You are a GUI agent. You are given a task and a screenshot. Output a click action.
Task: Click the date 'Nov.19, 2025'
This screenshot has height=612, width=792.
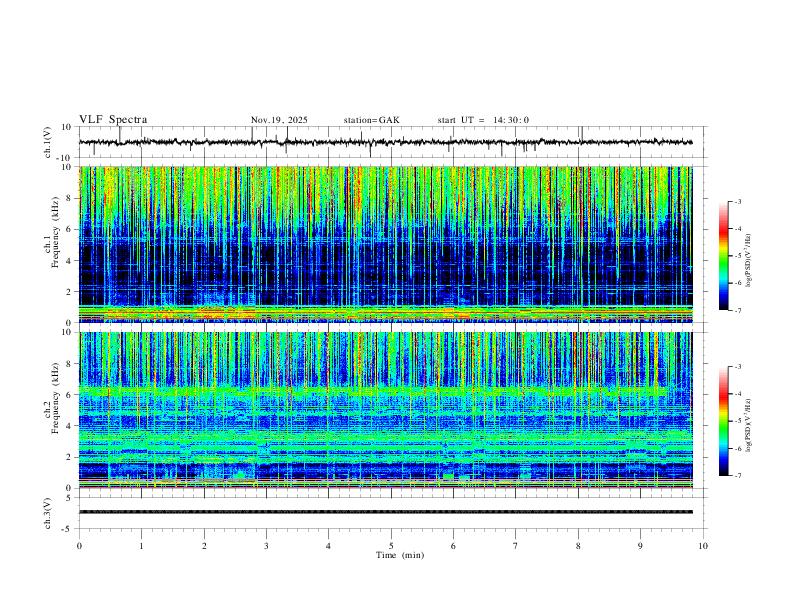(x=279, y=120)
